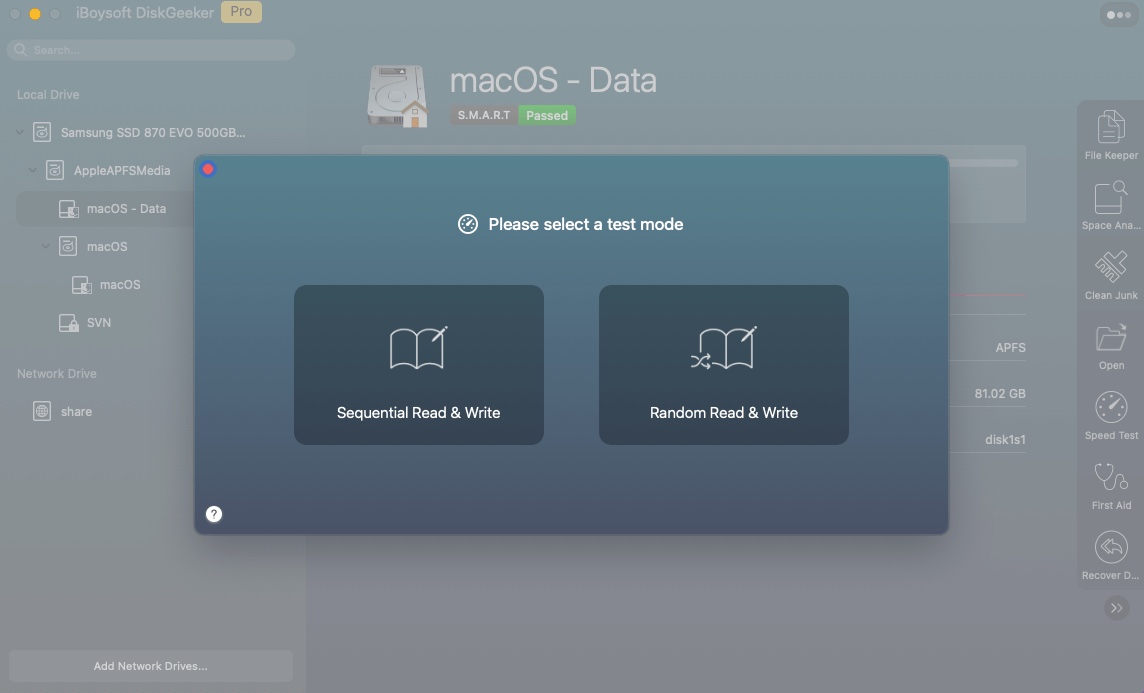This screenshot has width=1144, height=693.
Task: Click the sidebar search field
Action: (x=151, y=50)
